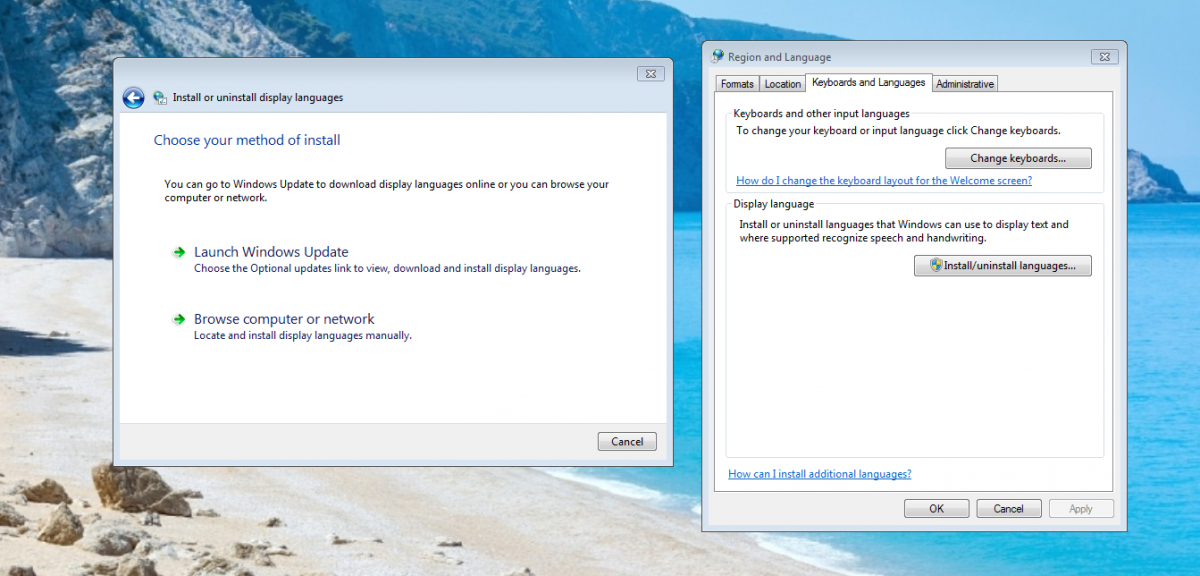
Task: Click the green arrow beside Launch Windows Update
Action: tap(179, 252)
